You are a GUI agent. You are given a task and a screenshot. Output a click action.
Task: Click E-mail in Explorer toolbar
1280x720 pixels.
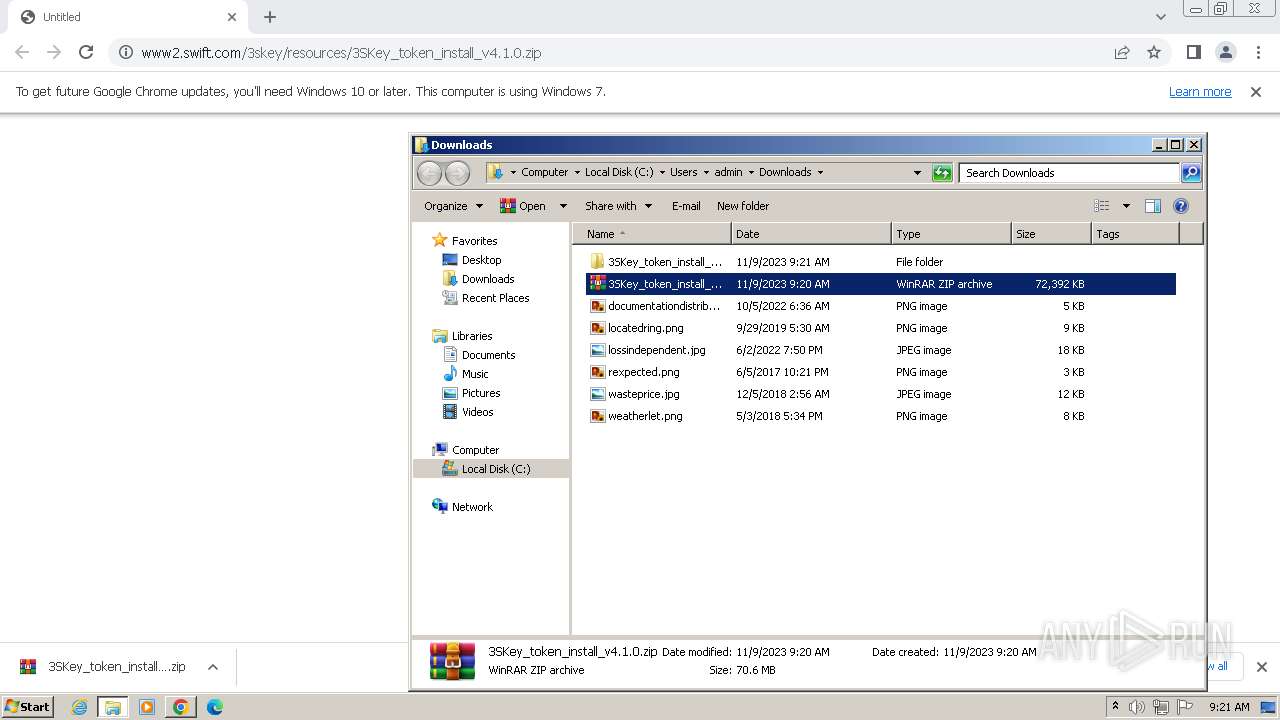(x=686, y=206)
